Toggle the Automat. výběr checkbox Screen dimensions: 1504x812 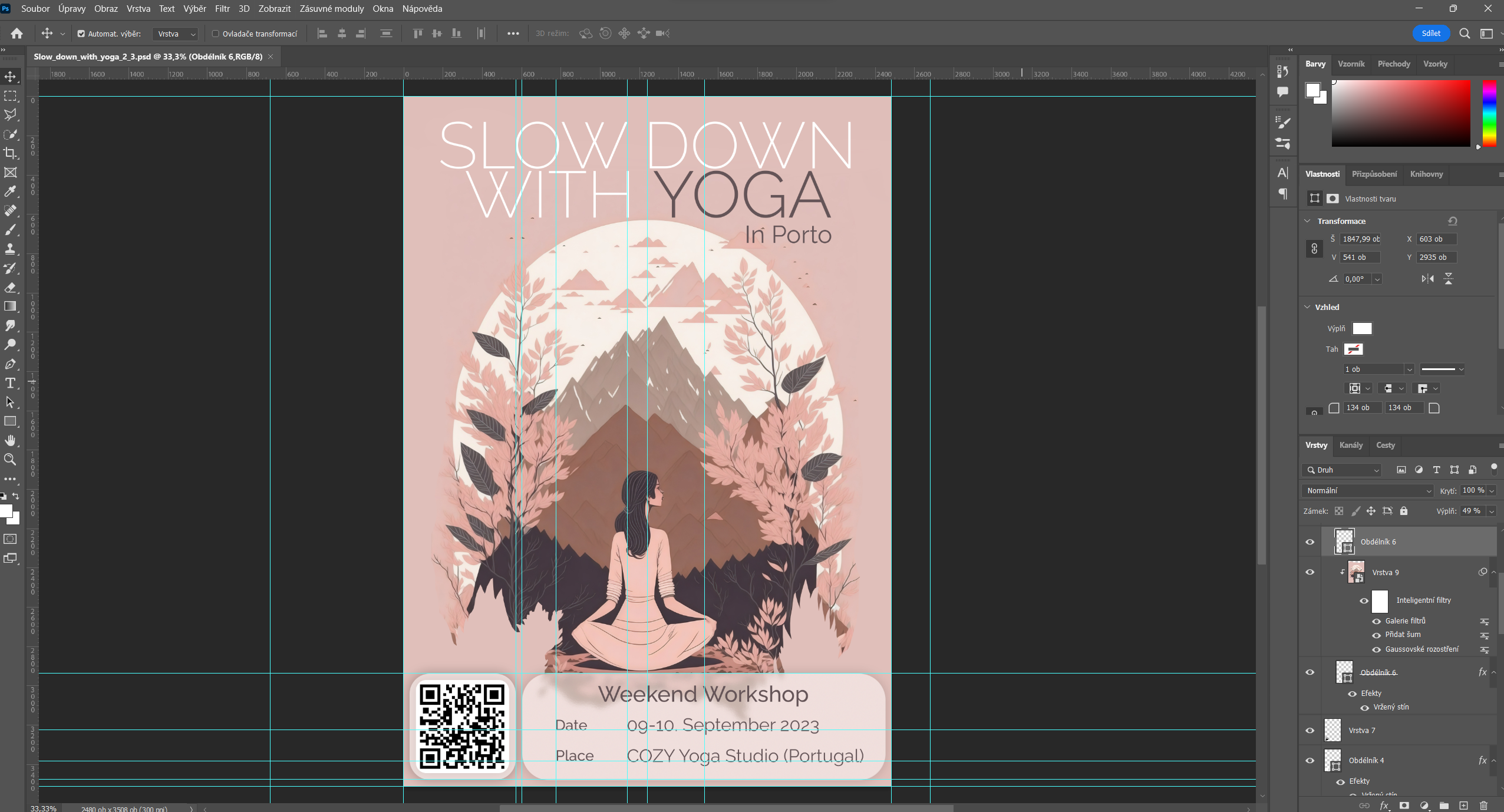coord(81,34)
